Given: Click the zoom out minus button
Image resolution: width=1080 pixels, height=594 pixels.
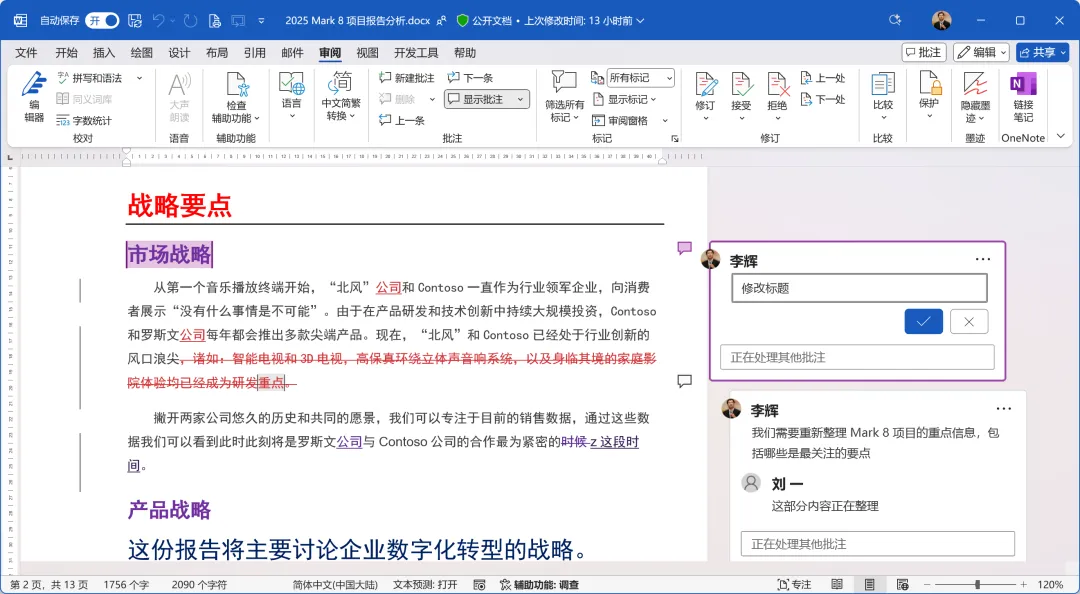Looking at the screenshot, I should pos(926,584).
